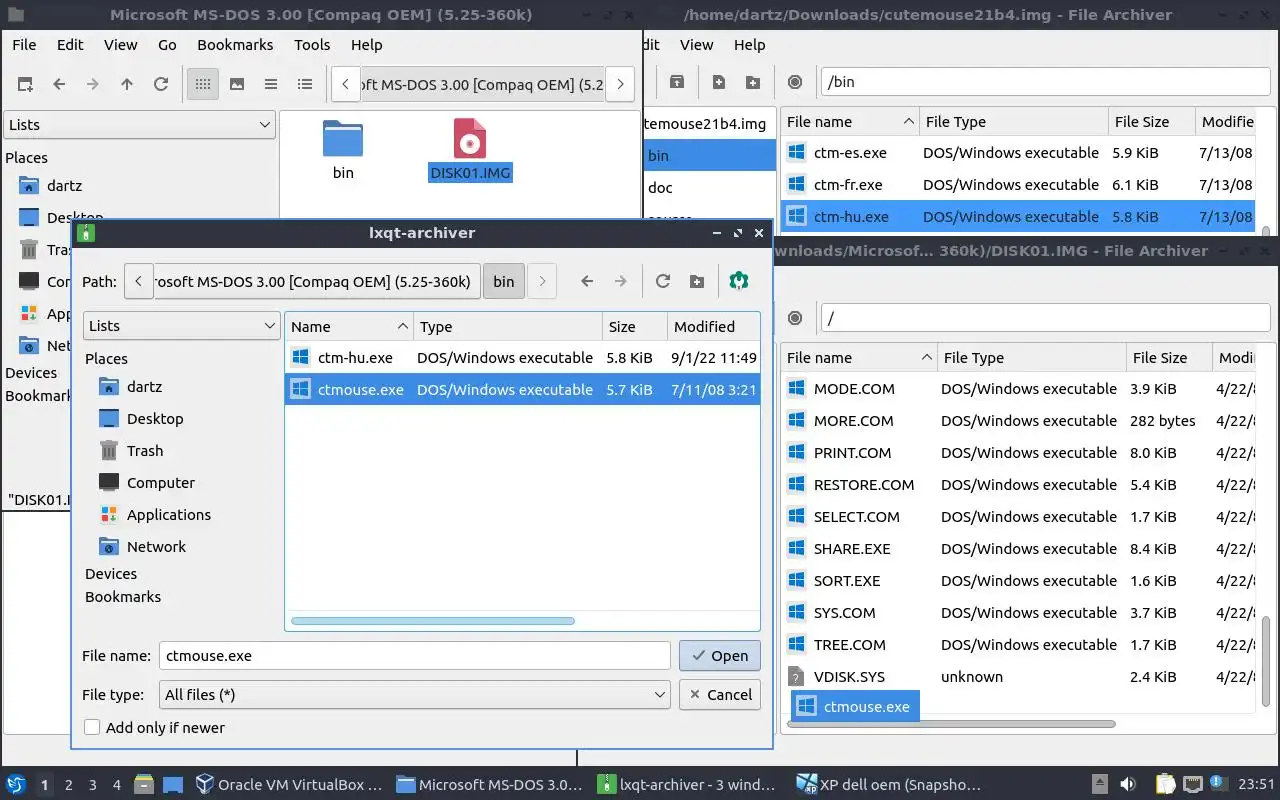The height and width of the screenshot is (800, 1280).
Task: Open the Edit menu in file manager
Action: (x=70, y=45)
